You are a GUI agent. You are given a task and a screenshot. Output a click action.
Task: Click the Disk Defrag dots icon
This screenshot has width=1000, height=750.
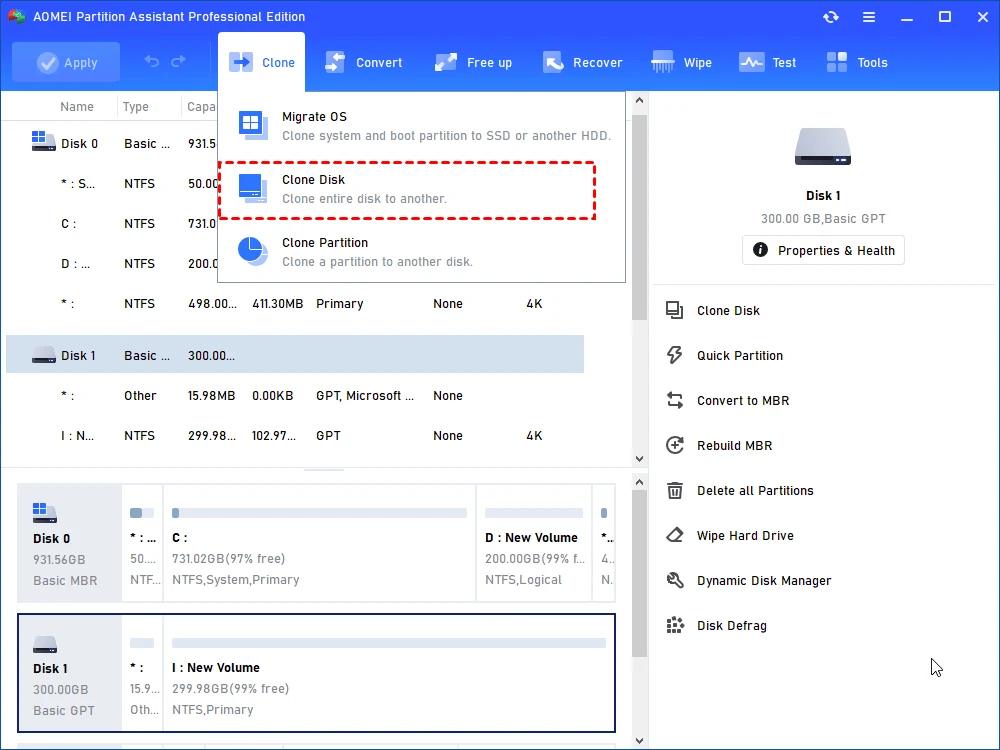tap(675, 625)
